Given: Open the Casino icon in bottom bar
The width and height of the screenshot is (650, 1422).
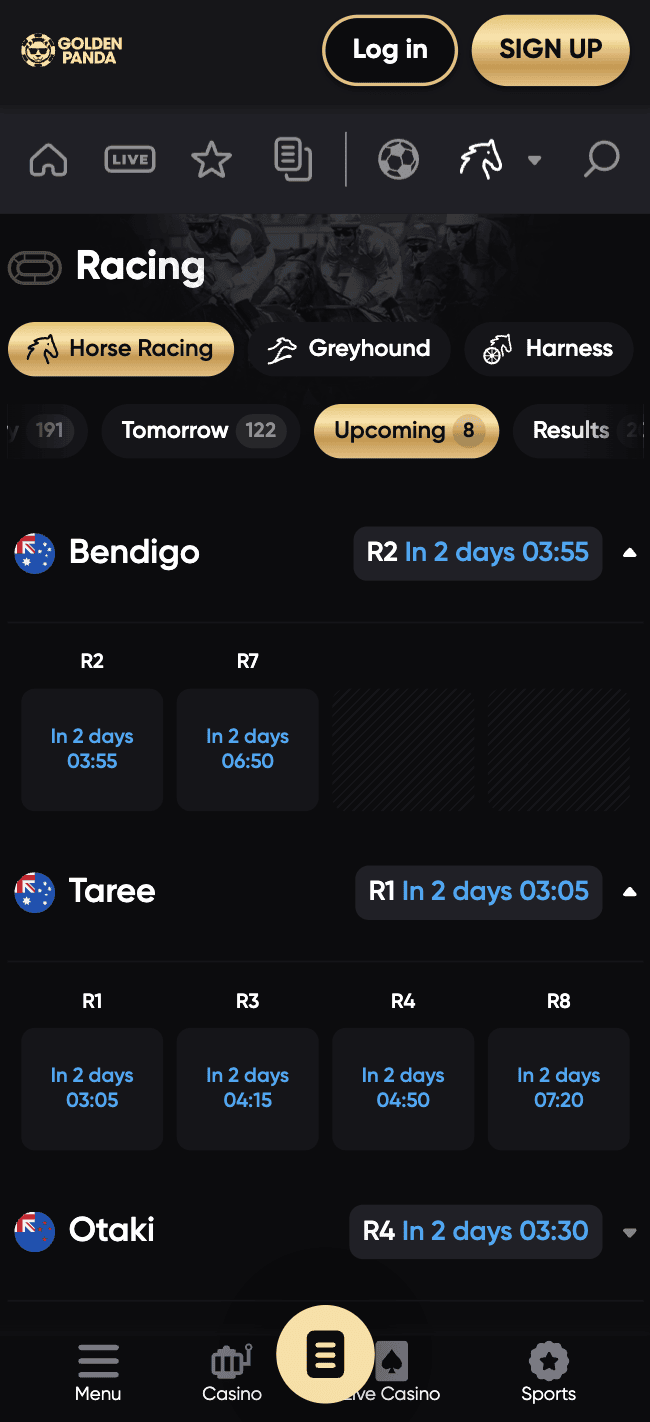Looking at the screenshot, I should click(x=232, y=1373).
